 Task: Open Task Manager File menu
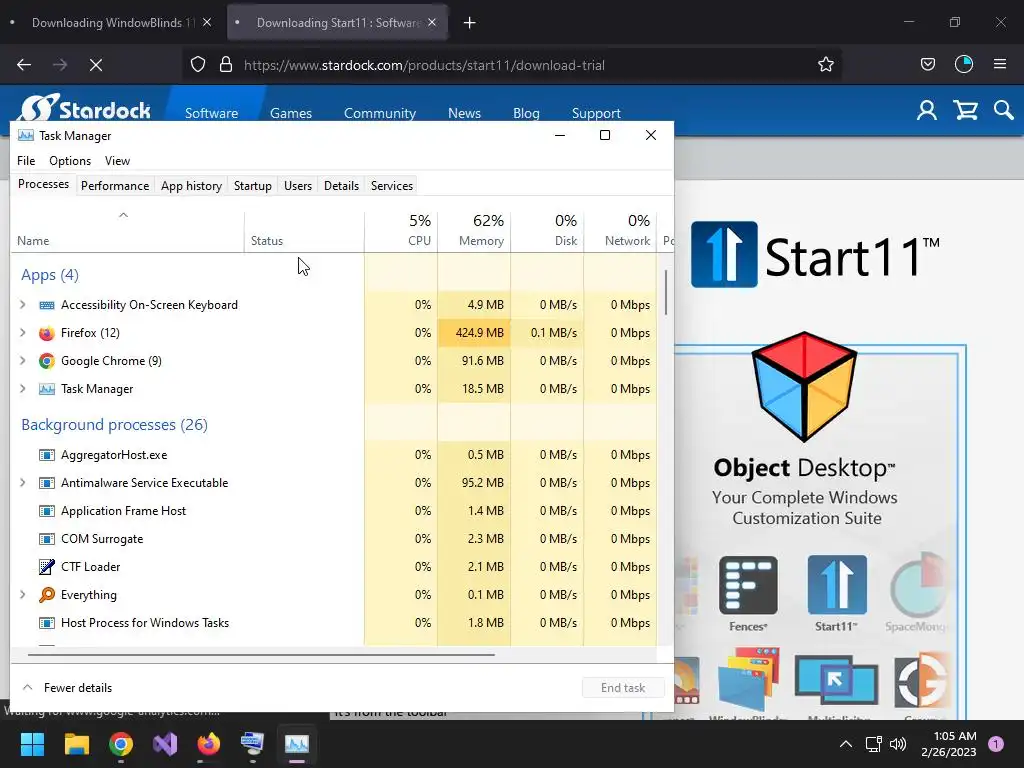[x=26, y=161]
